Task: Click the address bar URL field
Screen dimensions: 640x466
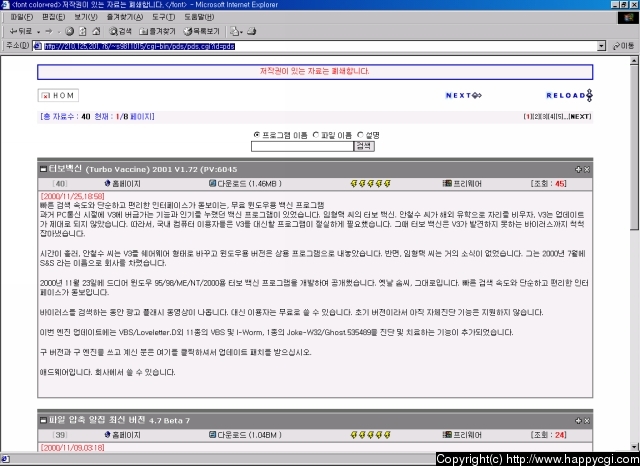Action: [x=314, y=46]
